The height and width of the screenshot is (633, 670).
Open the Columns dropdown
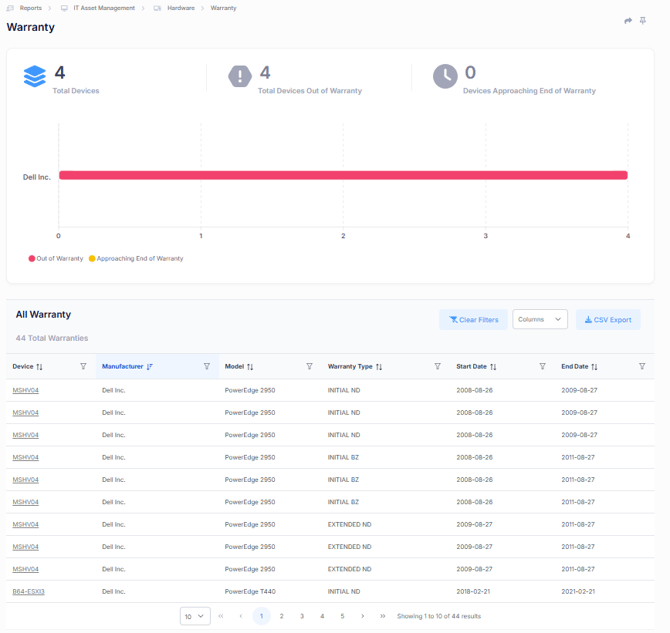[x=540, y=319]
